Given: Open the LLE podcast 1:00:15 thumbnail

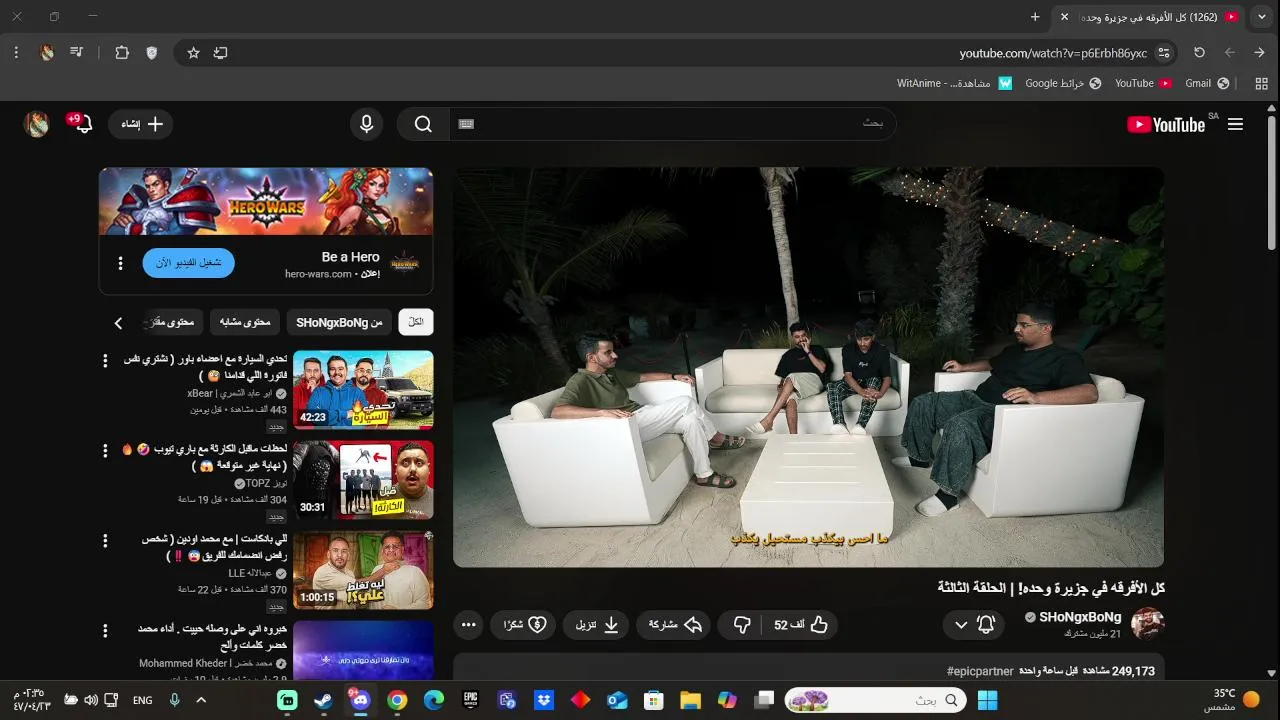Looking at the screenshot, I should tap(363, 569).
